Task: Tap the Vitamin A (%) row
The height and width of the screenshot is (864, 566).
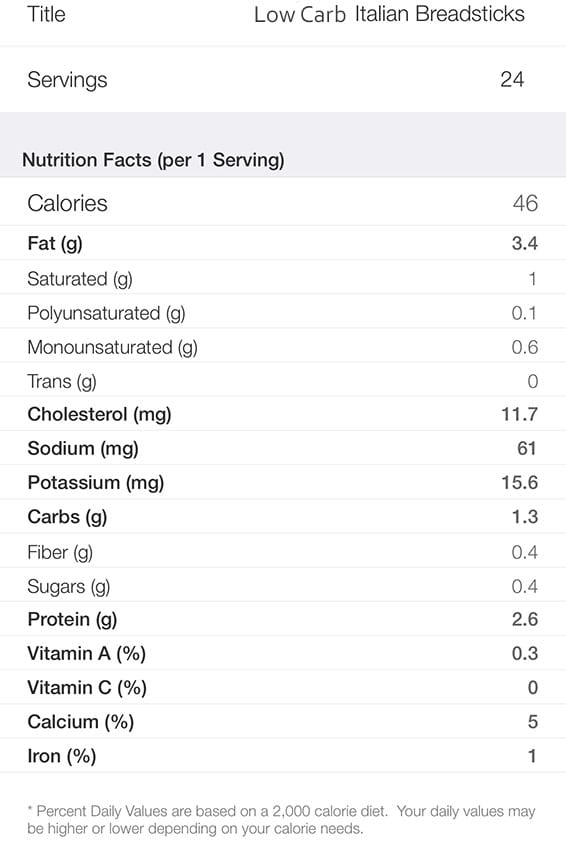Action: click(x=283, y=653)
